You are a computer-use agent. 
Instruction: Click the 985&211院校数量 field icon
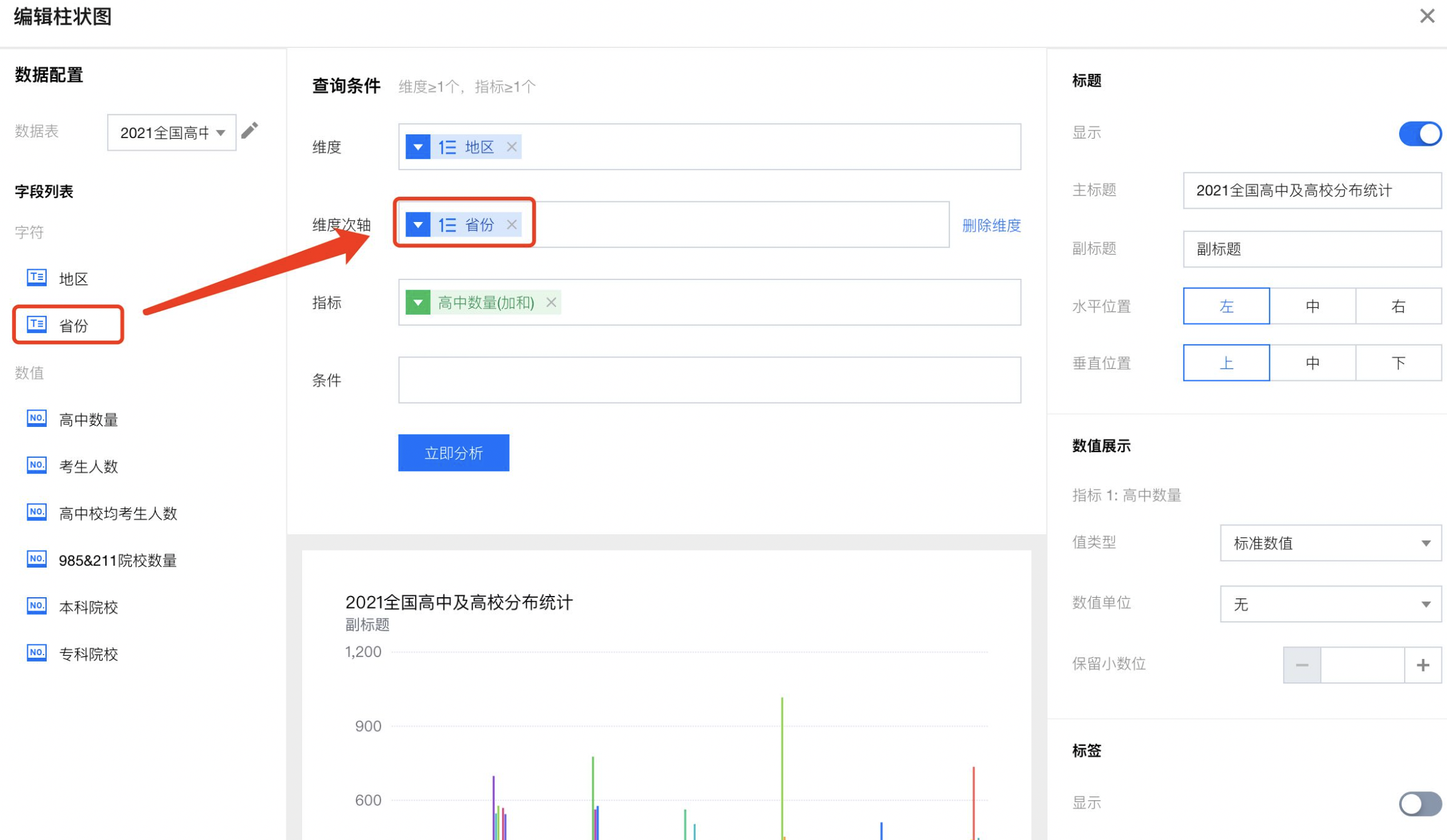[37, 559]
